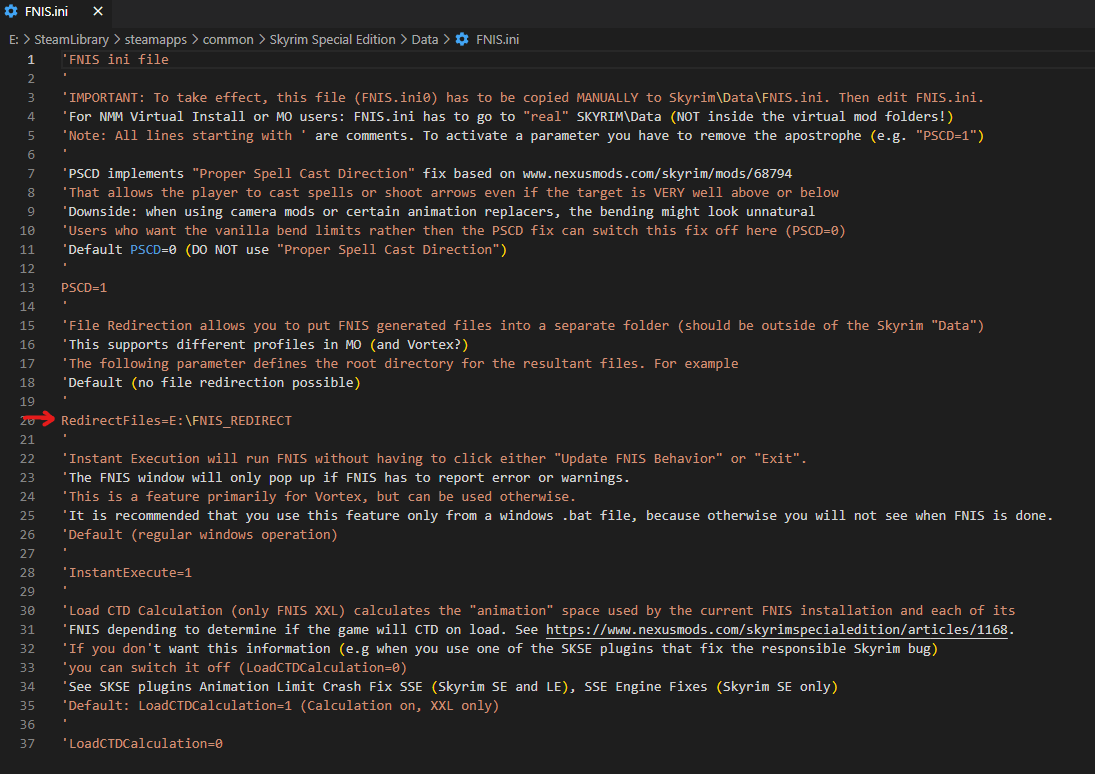
Task: Click 'you can switch it off' line
Action: [234, 668]
